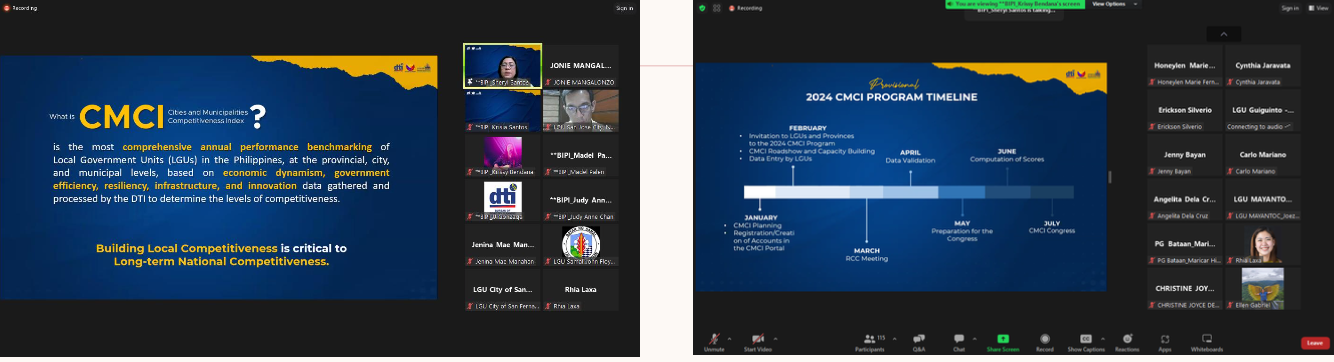This screenshot has width=1334, height=362.
Task: Select LGU Samal tile with seal logo
Action: (x=580, y=245)
